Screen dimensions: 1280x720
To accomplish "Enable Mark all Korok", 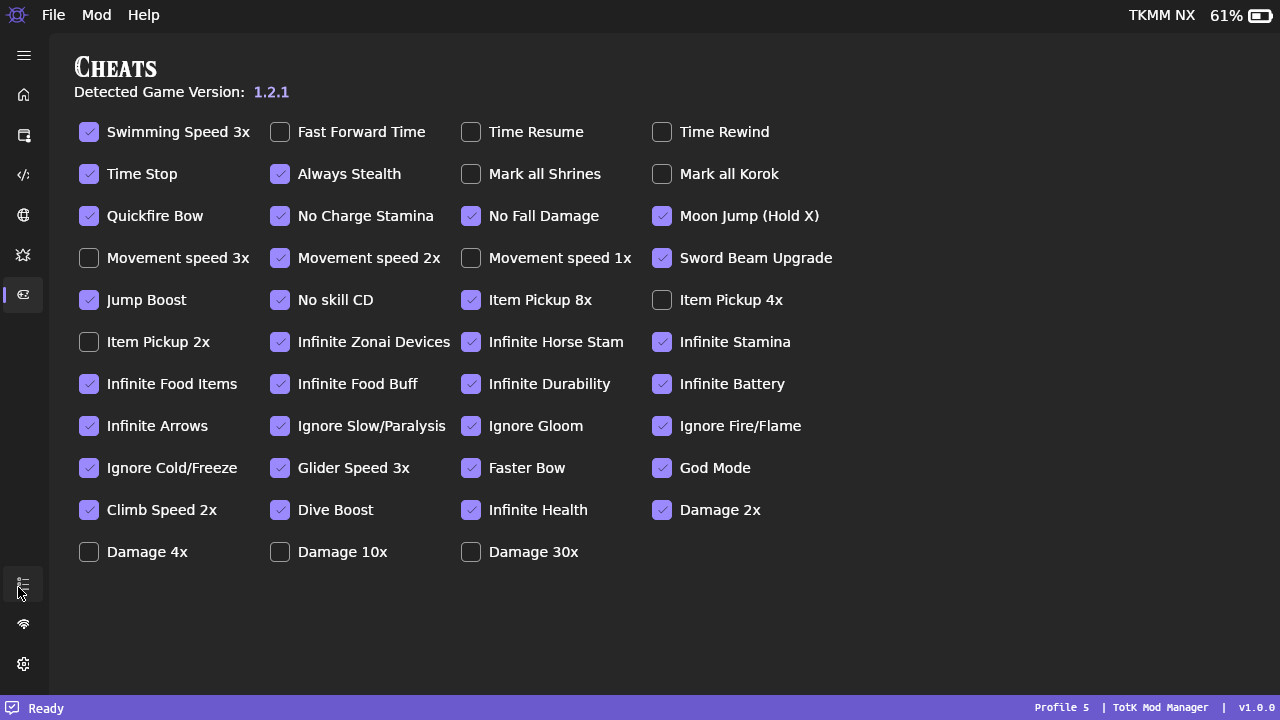I will 661,174.
